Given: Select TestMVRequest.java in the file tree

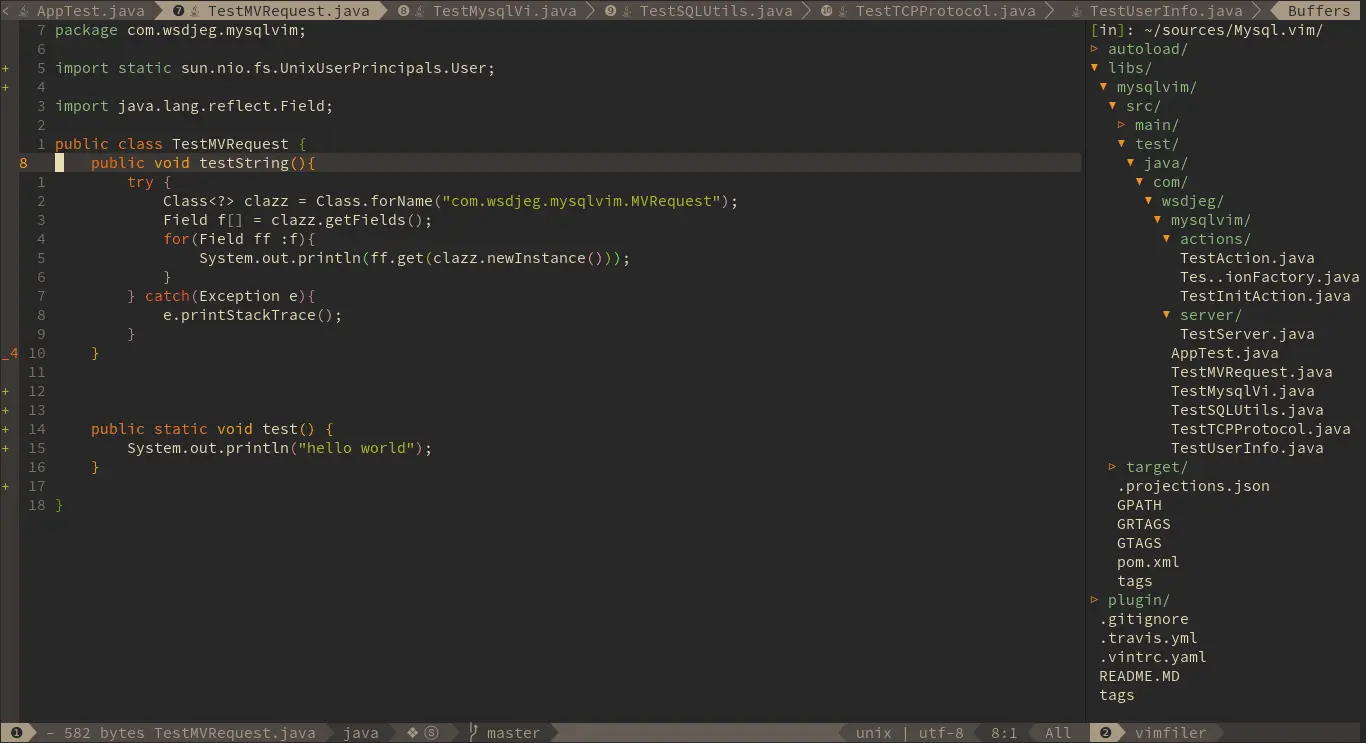Looking at the screenshot, I should [1252, 372].
